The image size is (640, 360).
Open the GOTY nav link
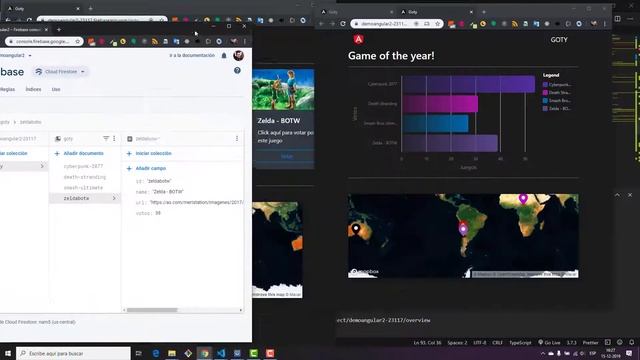click(x=559, y=40)
